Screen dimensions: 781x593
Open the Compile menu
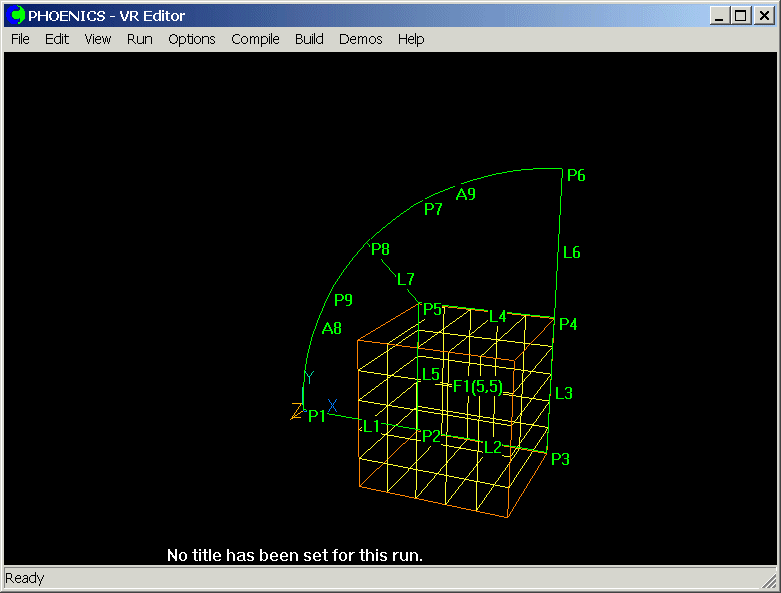255,39
